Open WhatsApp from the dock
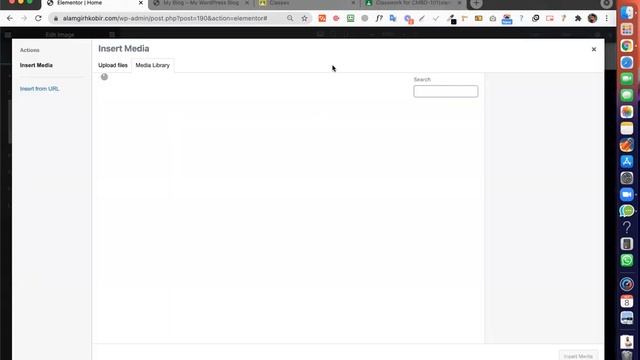This screenshot has height=360, width=640. pos(627,260)
